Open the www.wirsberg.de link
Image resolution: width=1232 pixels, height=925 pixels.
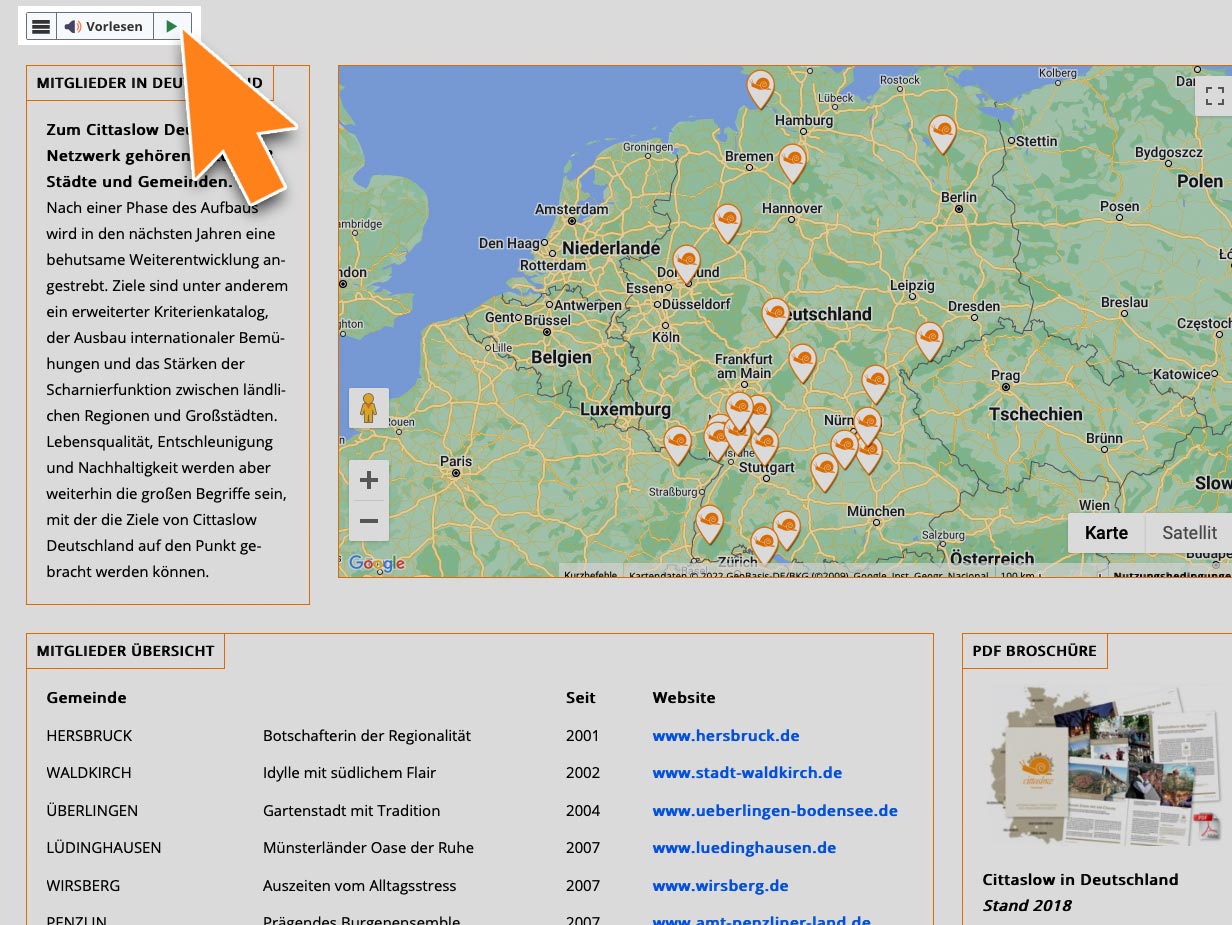[720, 886]
